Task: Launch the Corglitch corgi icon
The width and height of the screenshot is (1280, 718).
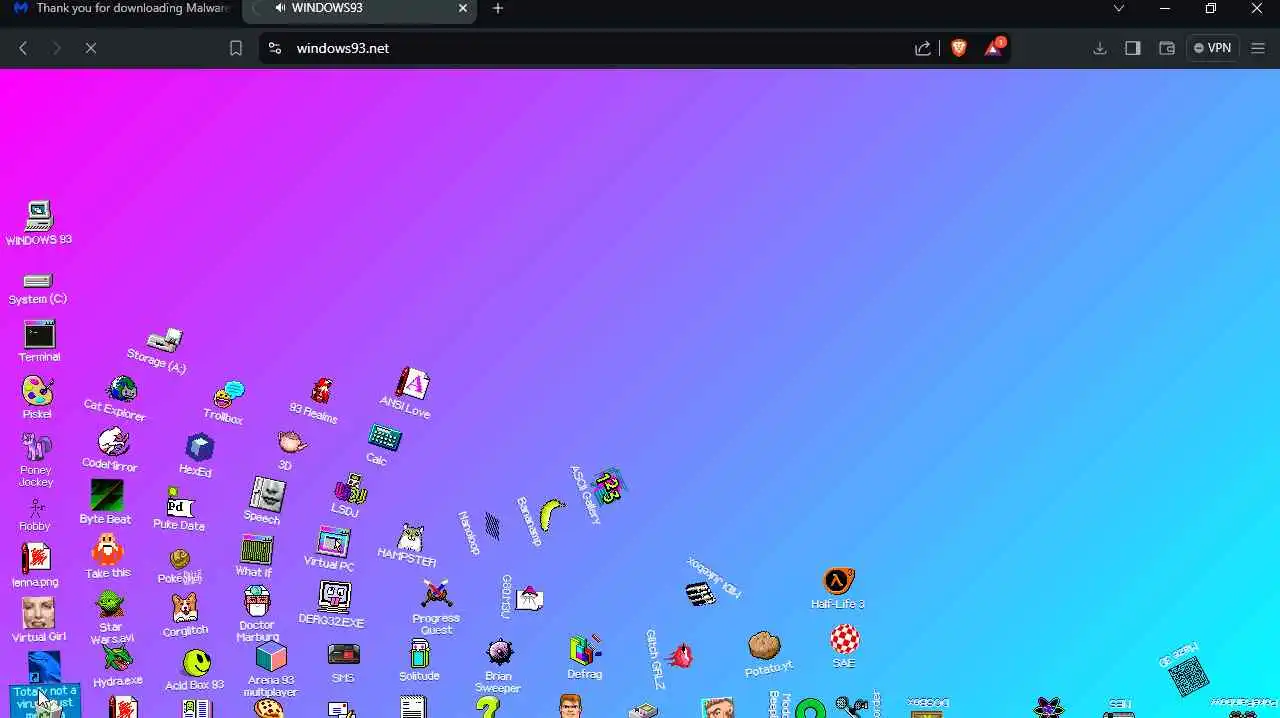Action: [184, 607]
